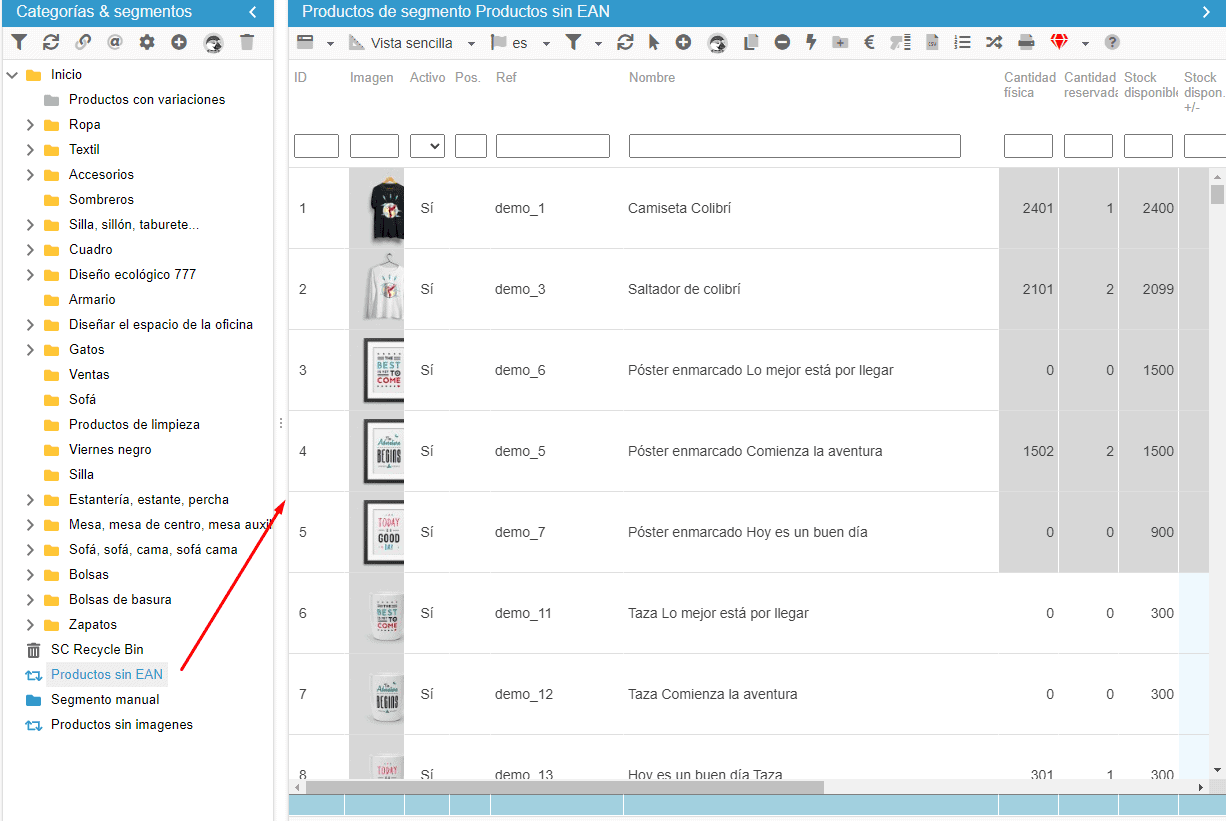
Task: Click the lightning bolt icon in products toolbar
Action: pyautogui.click(x=811, y=42)
